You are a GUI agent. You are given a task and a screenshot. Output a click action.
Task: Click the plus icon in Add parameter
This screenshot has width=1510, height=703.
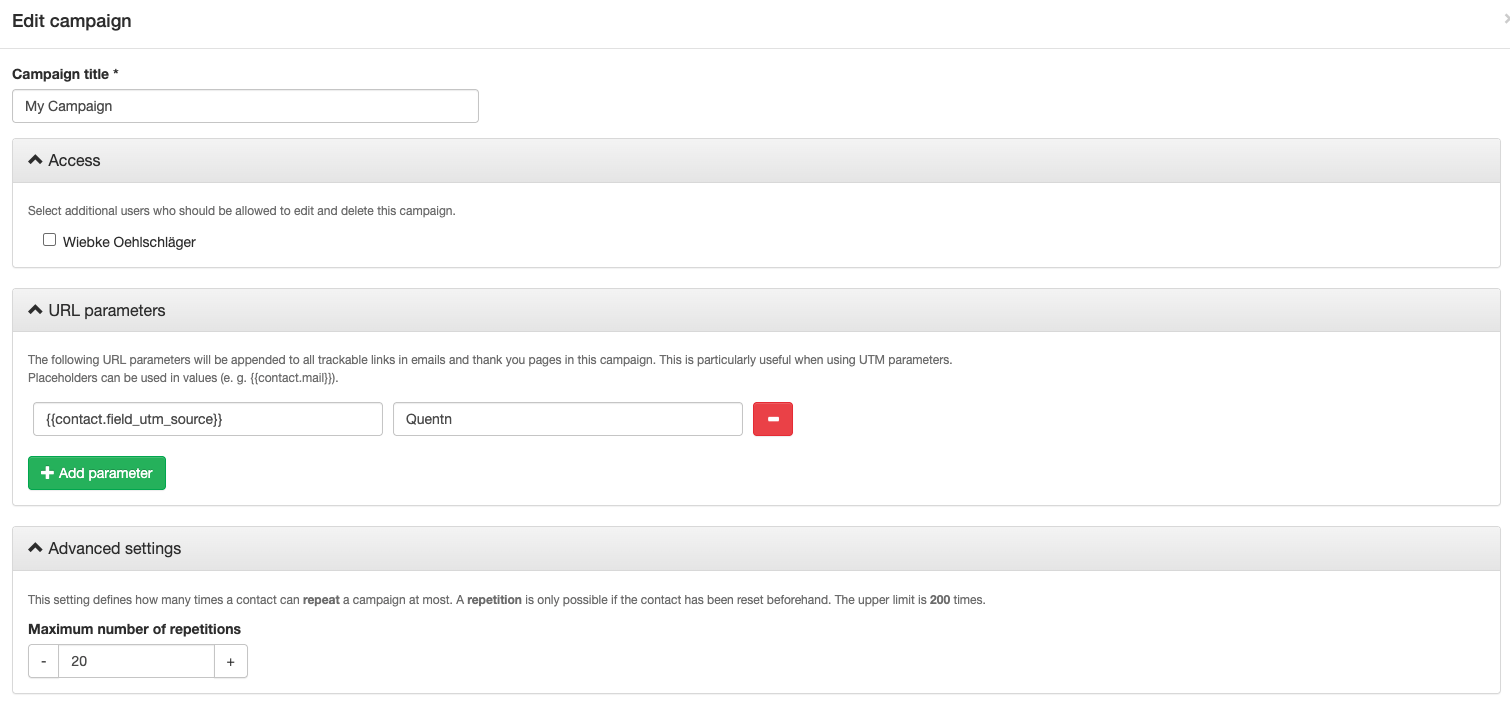coord(47,473)
